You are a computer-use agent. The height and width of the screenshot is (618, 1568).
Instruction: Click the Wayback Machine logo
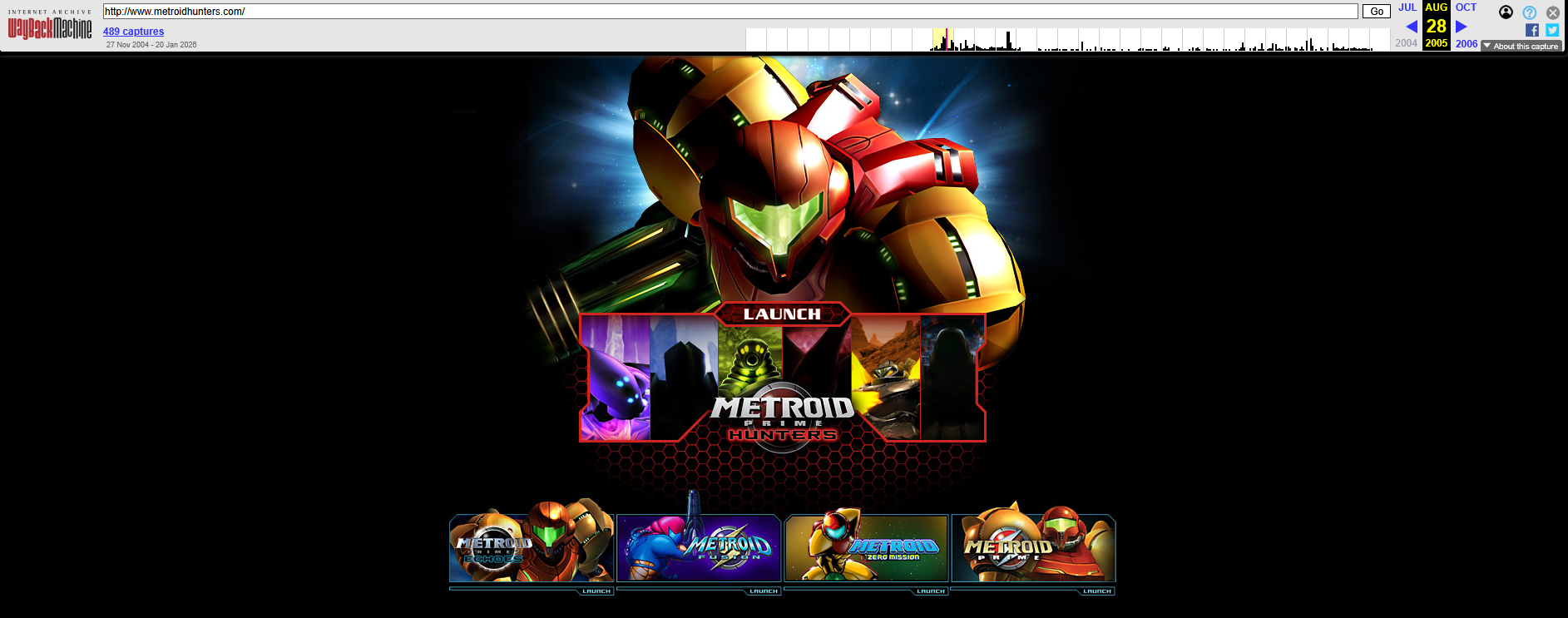tap(50, 26)
